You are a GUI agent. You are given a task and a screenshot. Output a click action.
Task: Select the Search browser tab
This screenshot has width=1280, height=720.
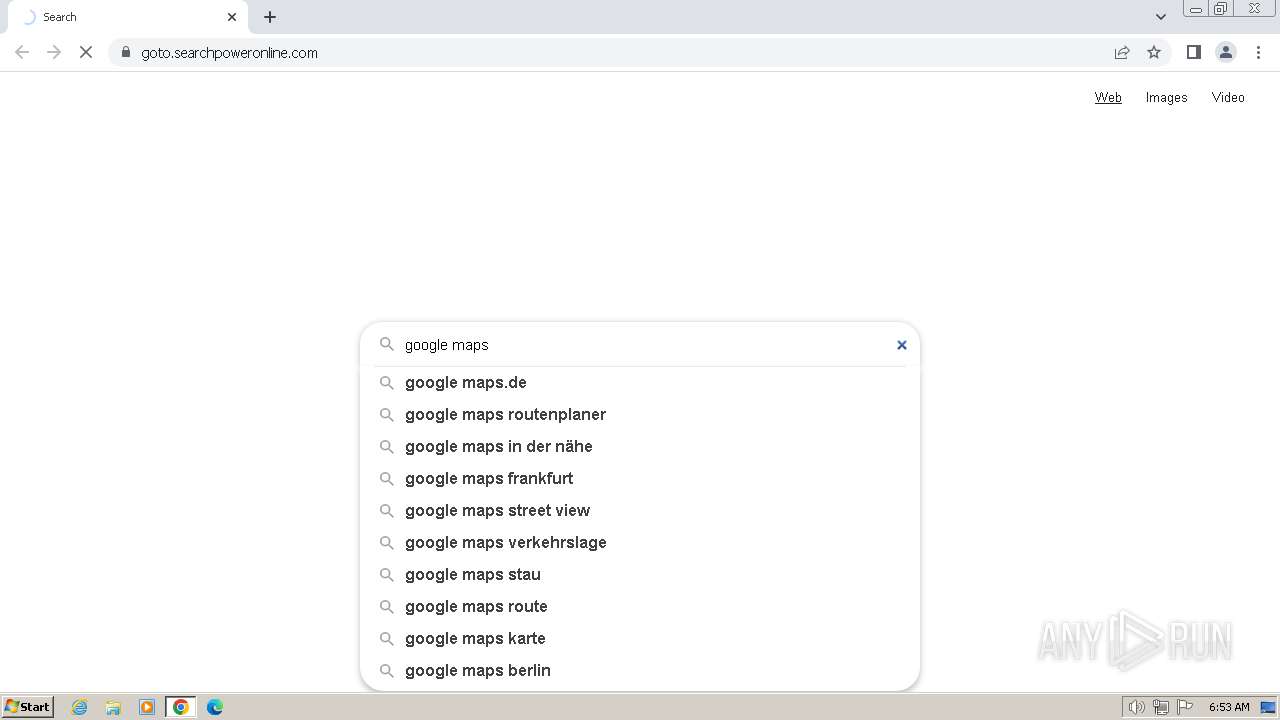click(127, 17)
